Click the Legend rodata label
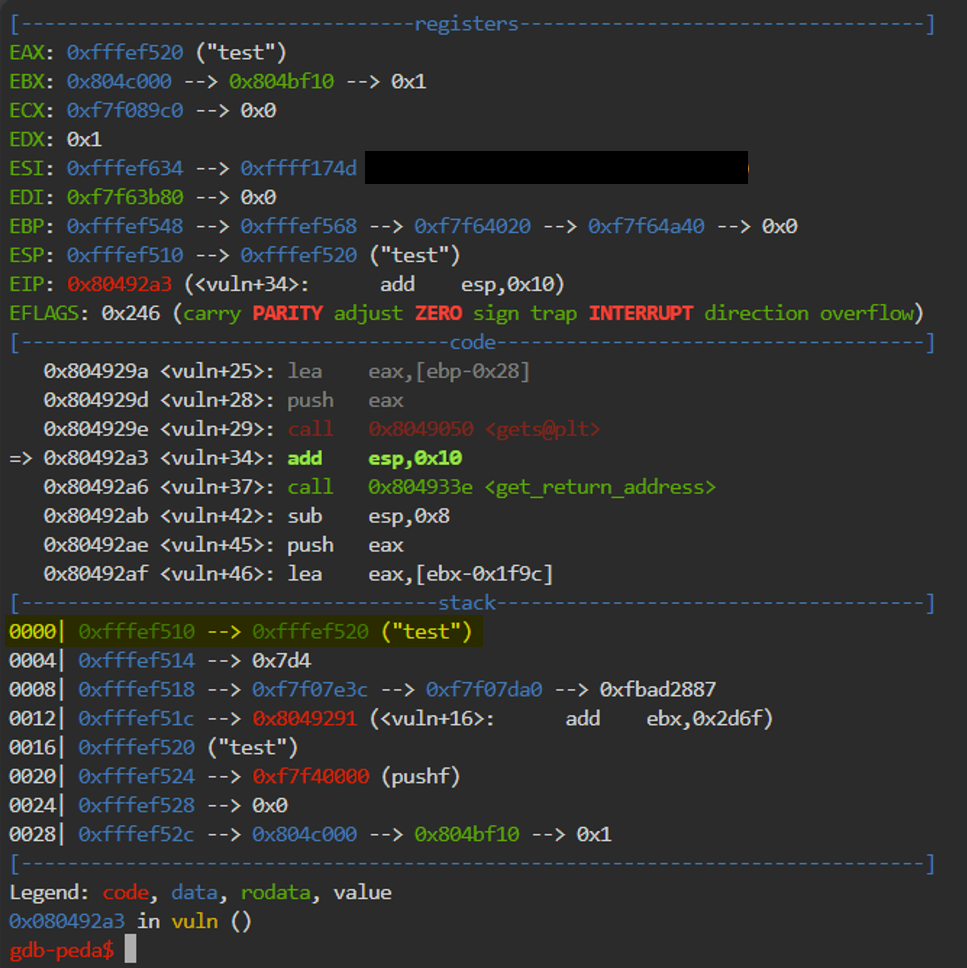 click(x=276, y=892)
